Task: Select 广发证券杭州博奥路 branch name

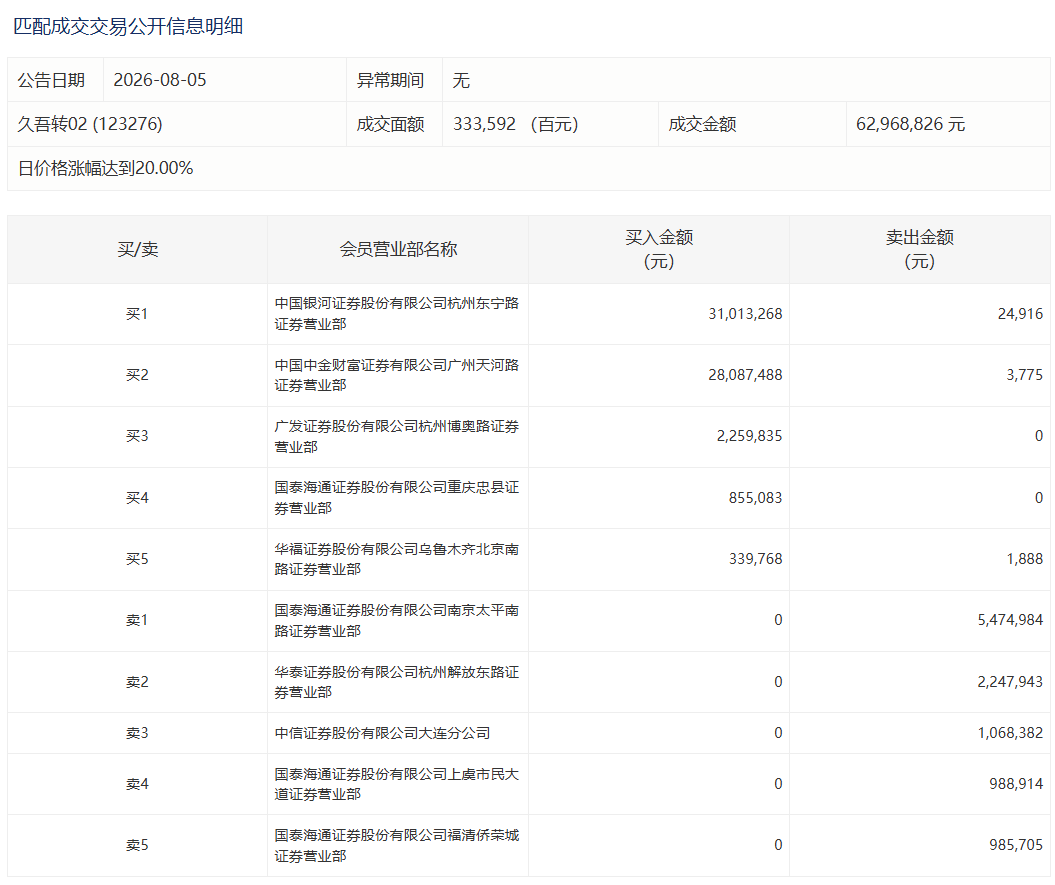Action: click(x=397, y=436)
